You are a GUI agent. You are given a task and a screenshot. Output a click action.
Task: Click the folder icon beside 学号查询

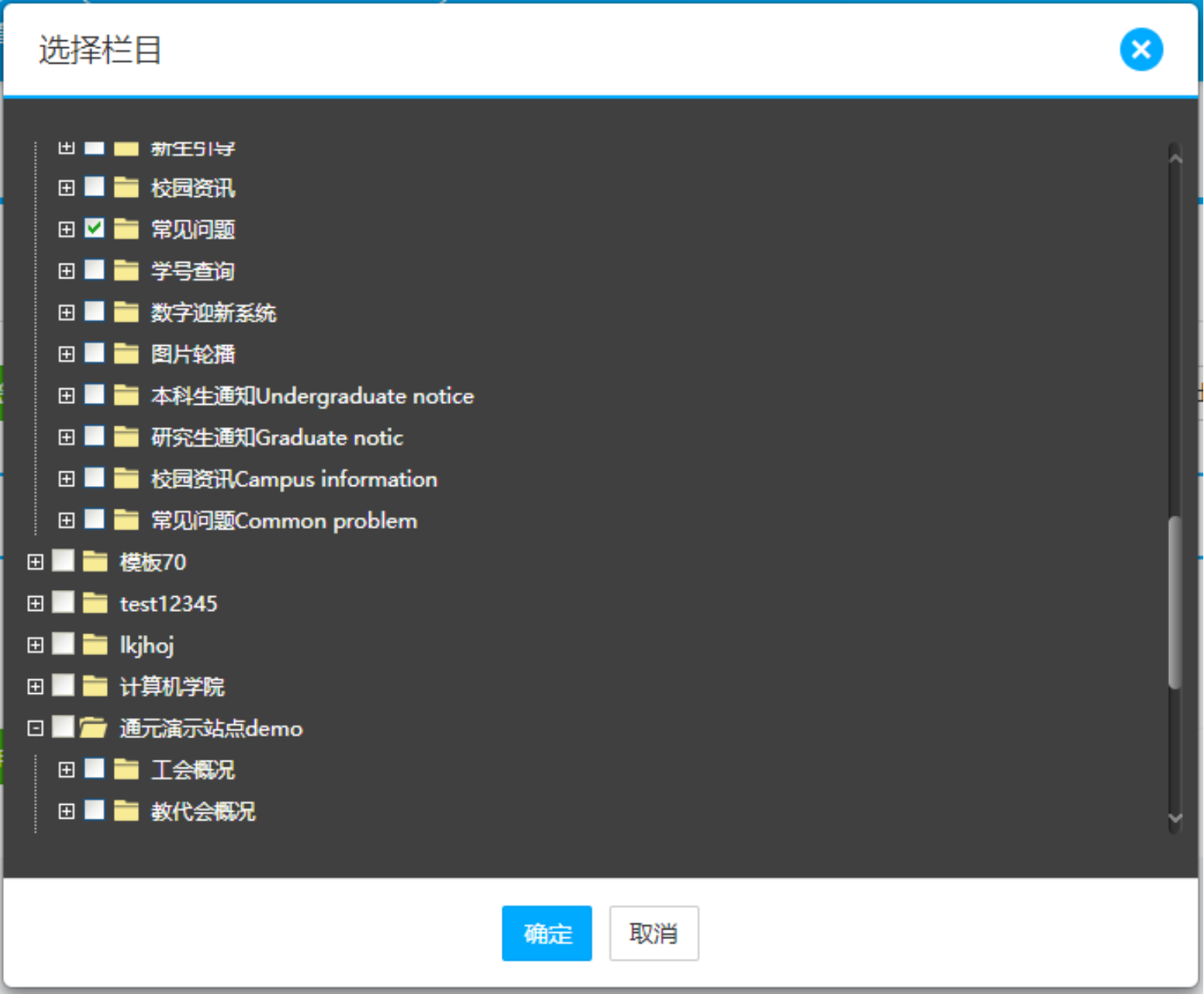[126, 271]
